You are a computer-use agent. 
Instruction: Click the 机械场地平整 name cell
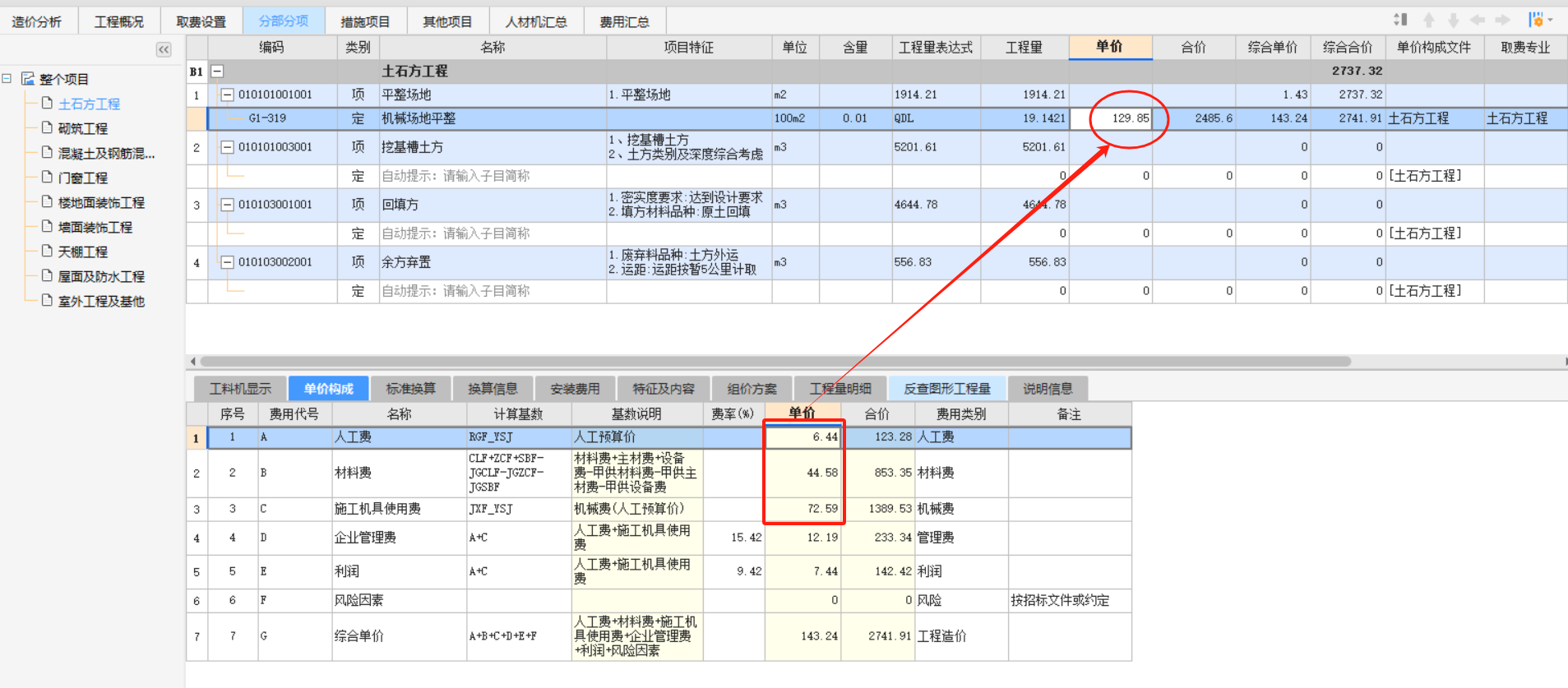coord(493,118)
